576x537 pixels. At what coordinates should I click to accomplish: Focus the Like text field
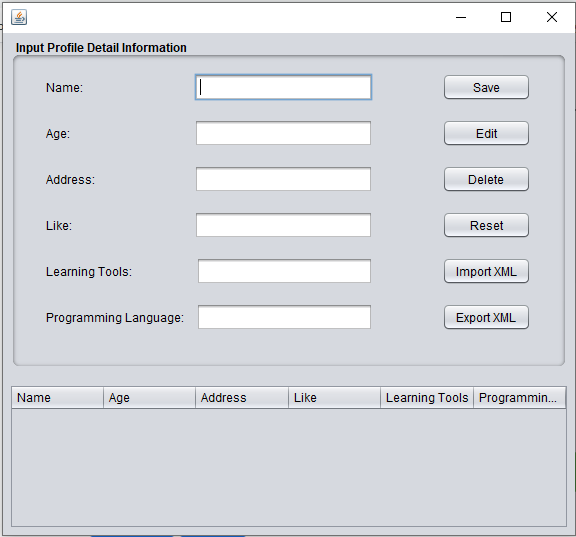point(283,225)
